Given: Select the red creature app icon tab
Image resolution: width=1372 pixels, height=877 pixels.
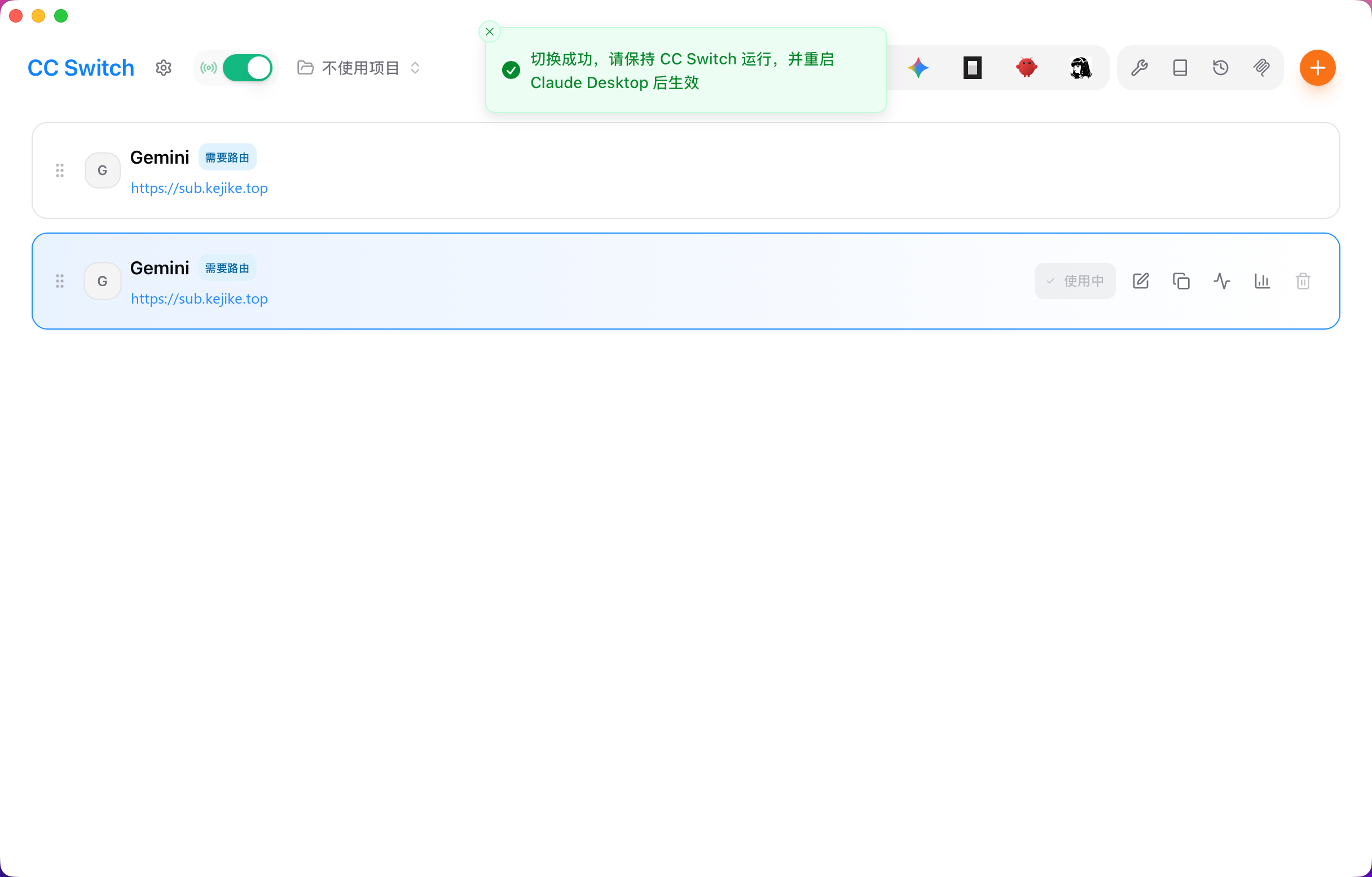Looking at the screenshot, I should (x=1026, y=68).
